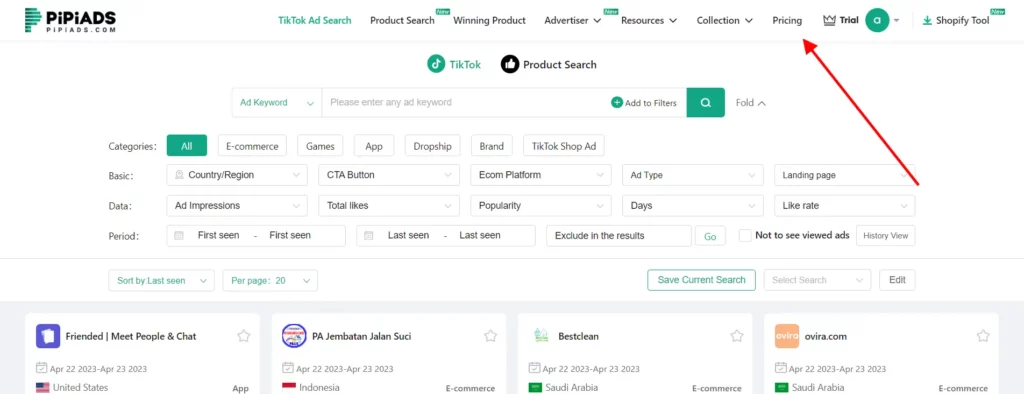Viewport: 1024px width, 394px height.
Task: Open the Ad Keyword dropdown
Action: (x=277, y=103)
